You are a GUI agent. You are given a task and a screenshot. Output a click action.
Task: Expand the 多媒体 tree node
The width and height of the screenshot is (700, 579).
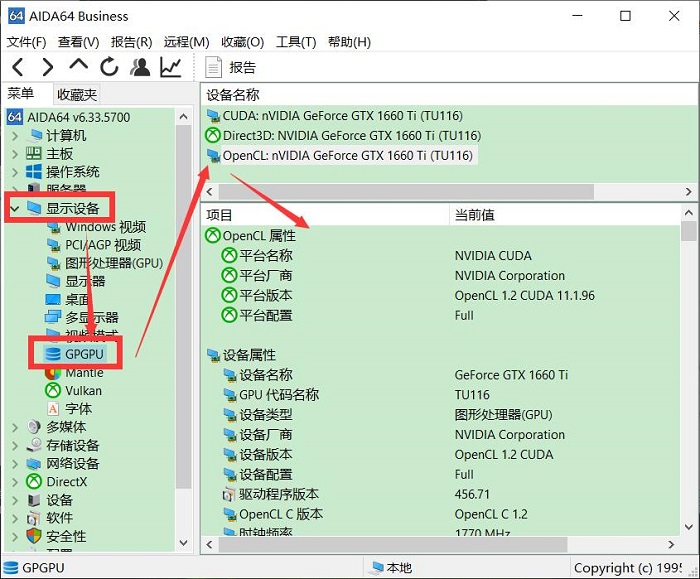15,427
